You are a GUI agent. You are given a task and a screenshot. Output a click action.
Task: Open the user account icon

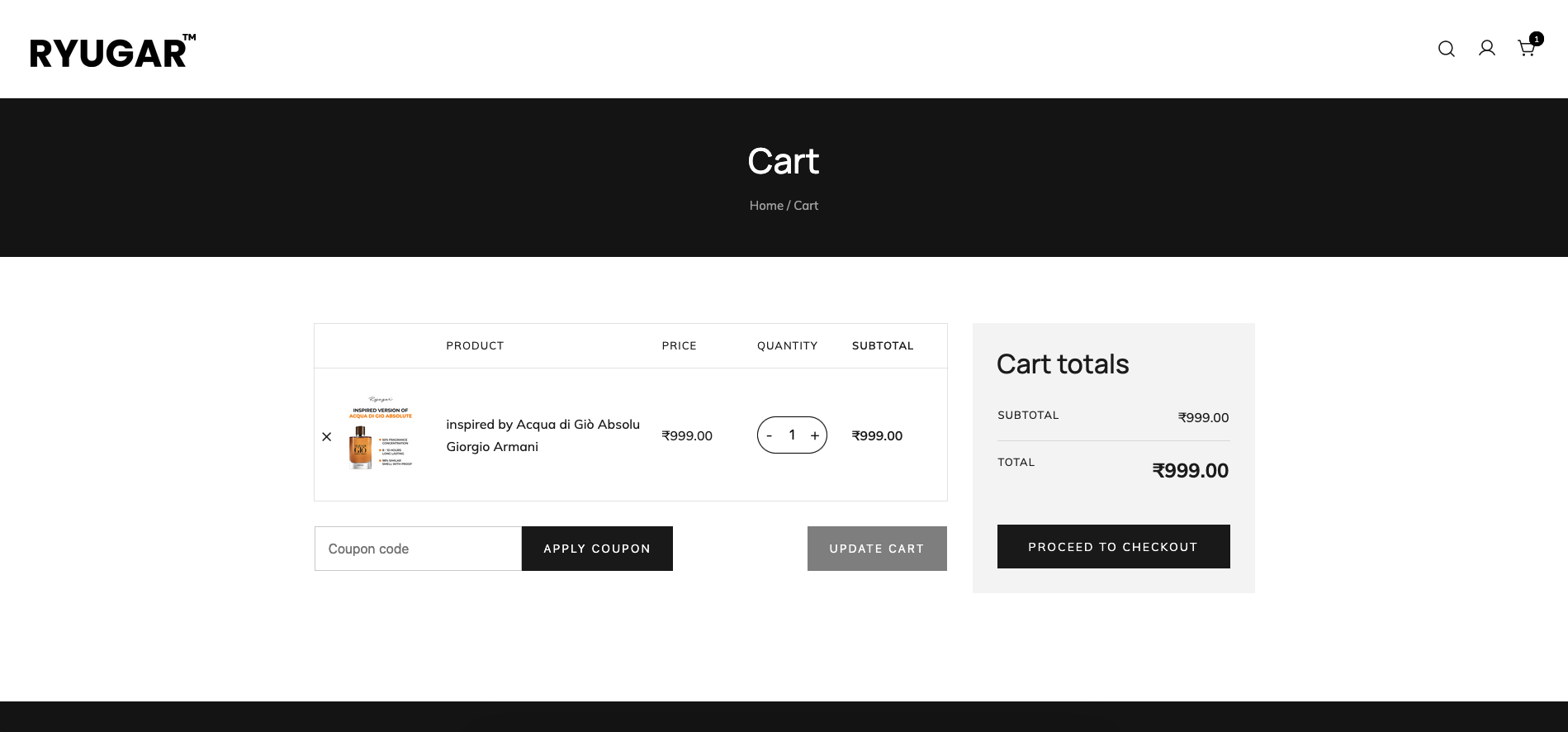[1486, 49]
